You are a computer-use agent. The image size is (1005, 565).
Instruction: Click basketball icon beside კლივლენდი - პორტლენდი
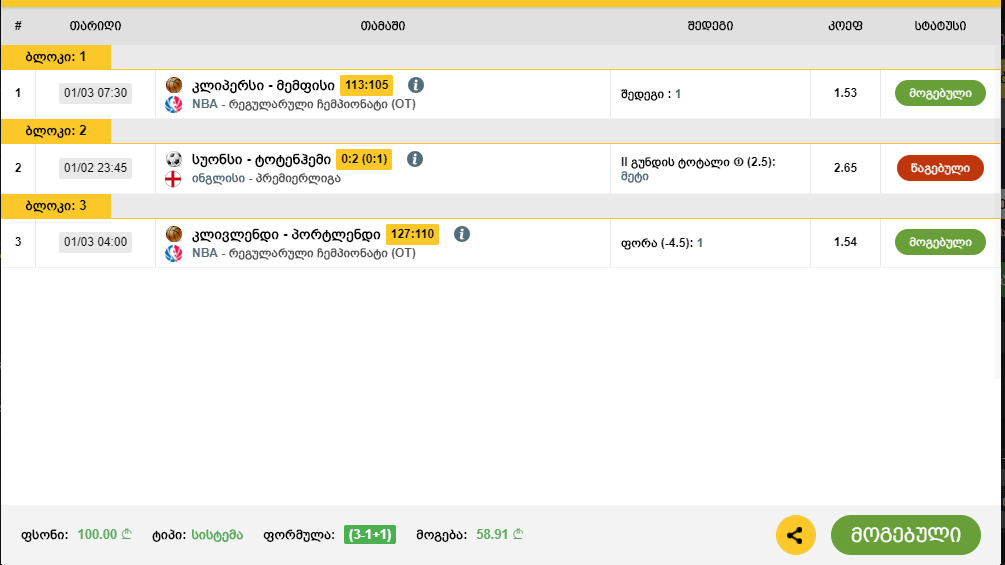pyautogui.click(x=174, y=234)
